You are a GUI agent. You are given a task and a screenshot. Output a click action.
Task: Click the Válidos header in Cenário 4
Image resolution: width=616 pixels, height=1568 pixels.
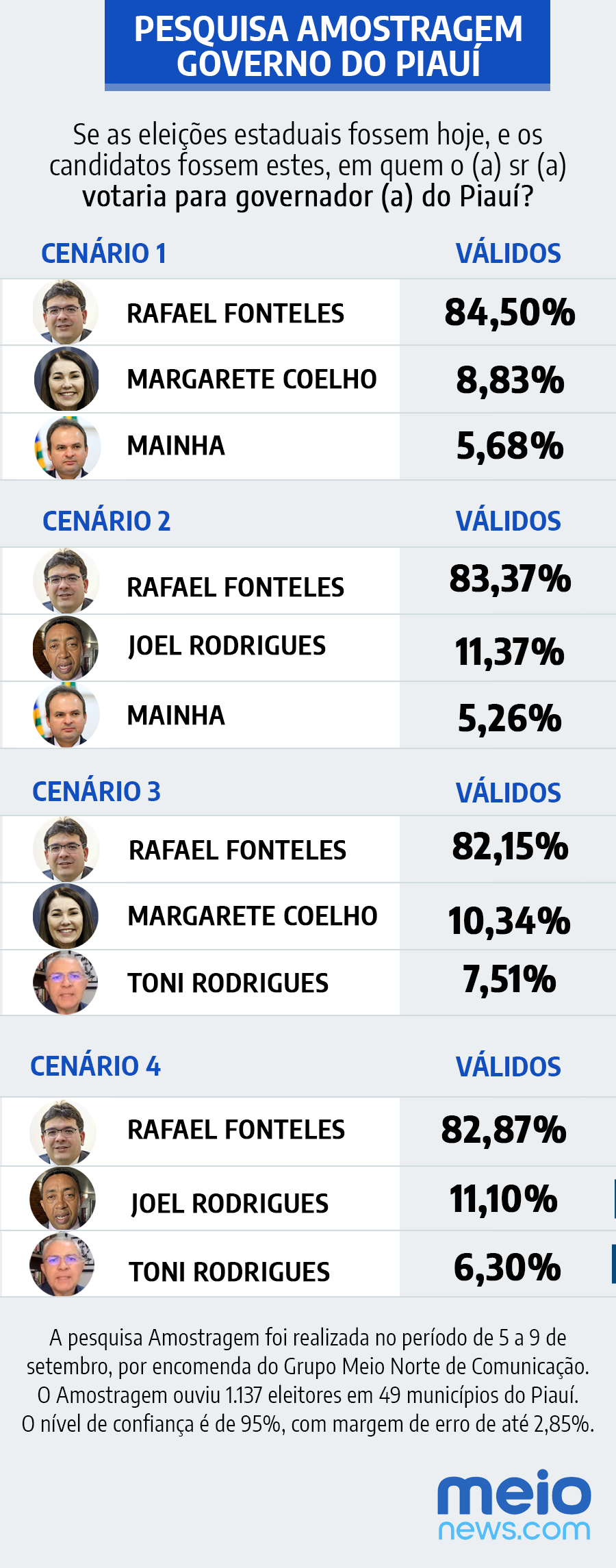509,1067
